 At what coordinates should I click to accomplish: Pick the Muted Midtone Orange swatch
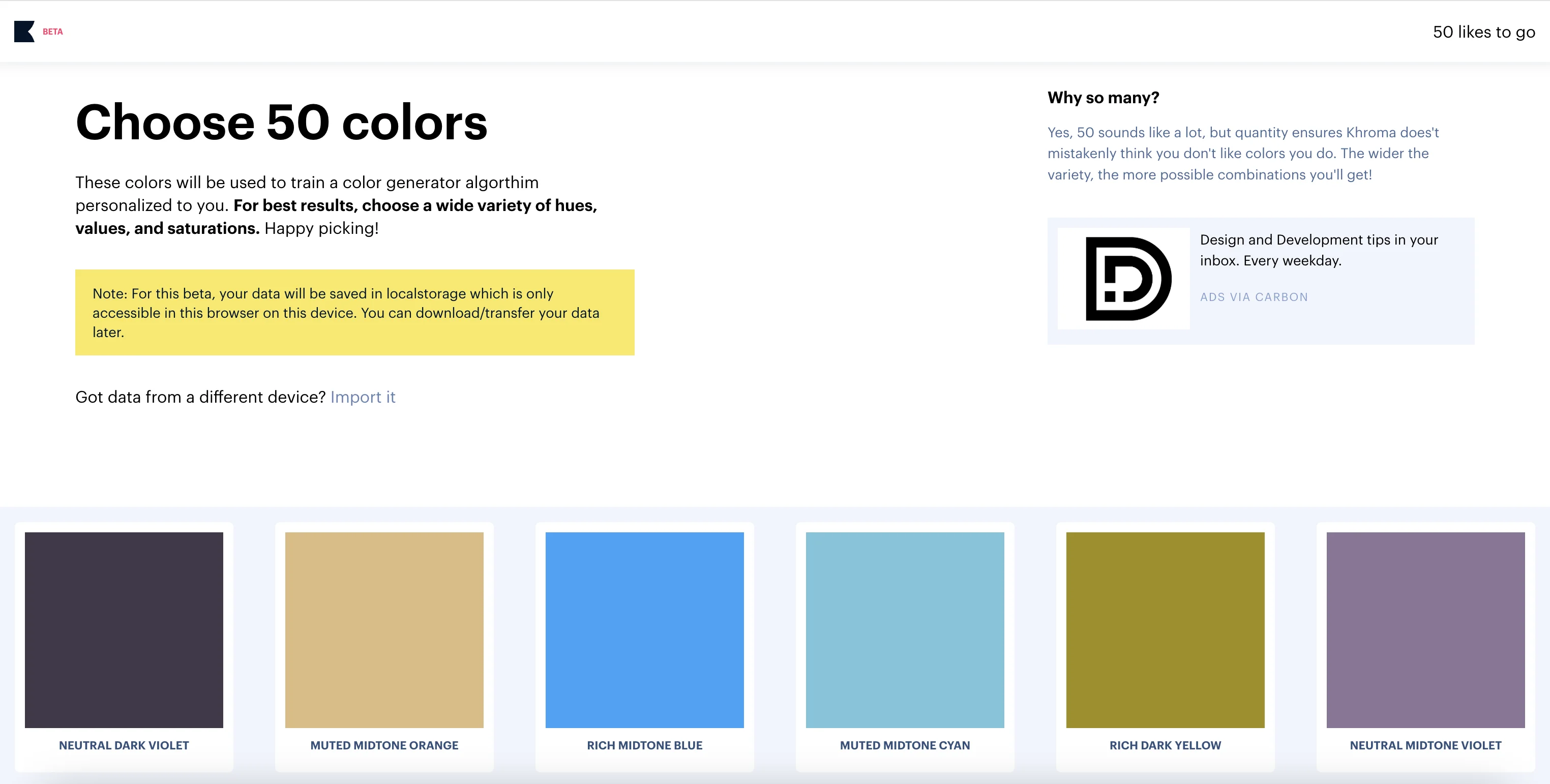coord(384,629)
